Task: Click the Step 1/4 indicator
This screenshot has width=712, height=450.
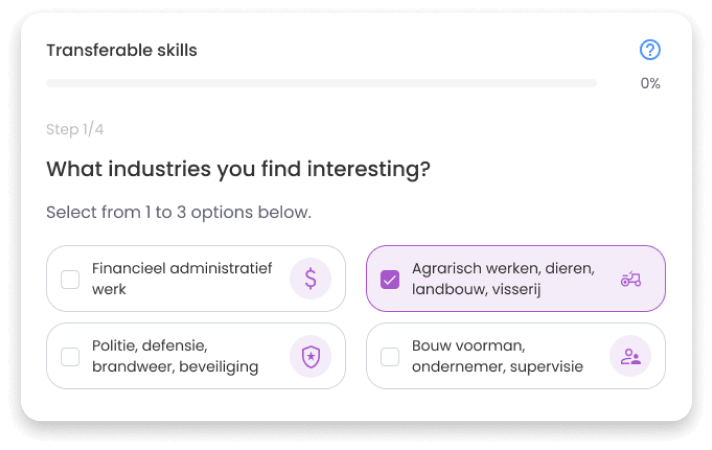Action: pos(75,129)
